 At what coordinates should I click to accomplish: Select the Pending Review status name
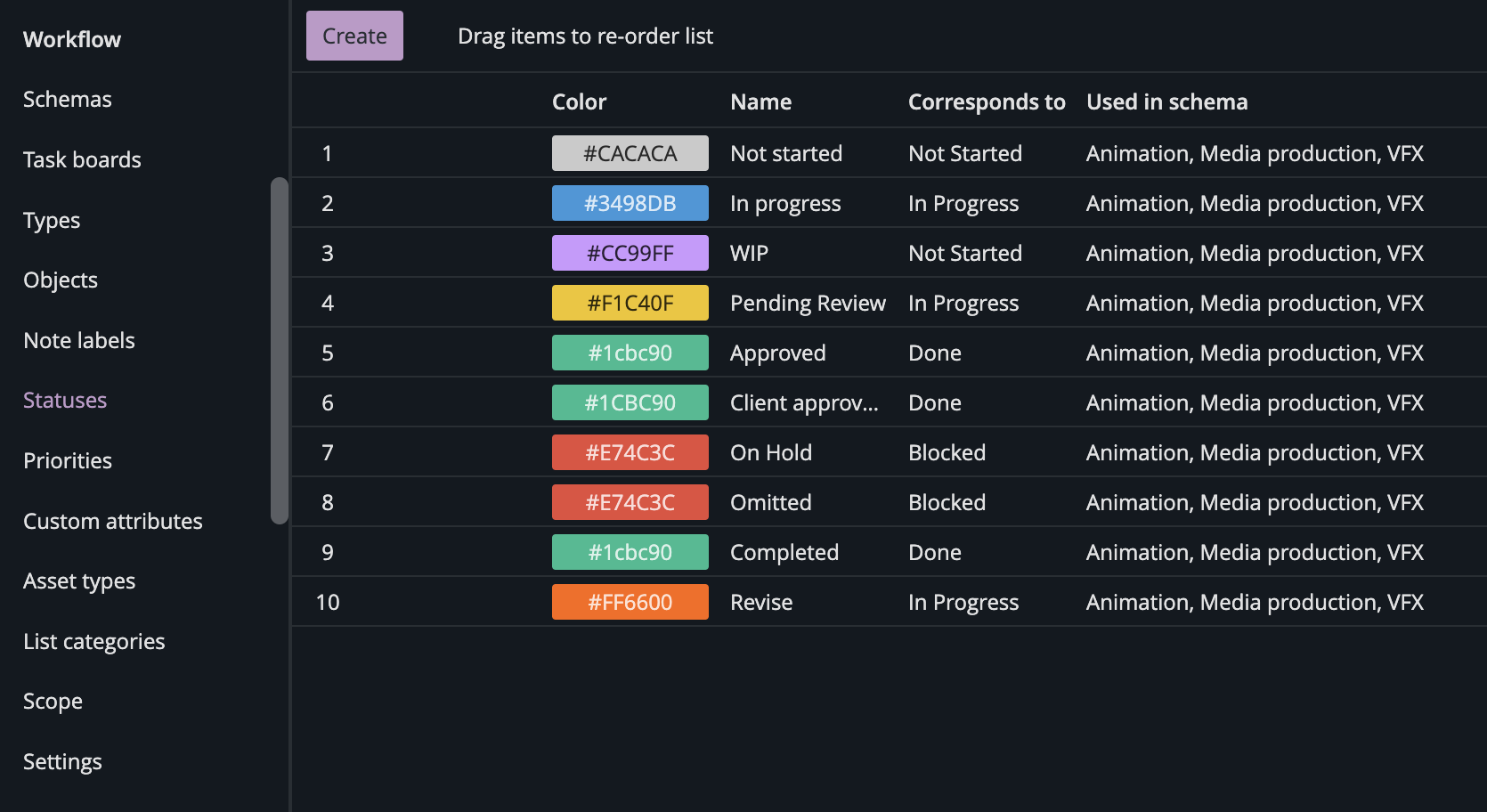click(x=808, y=303)
